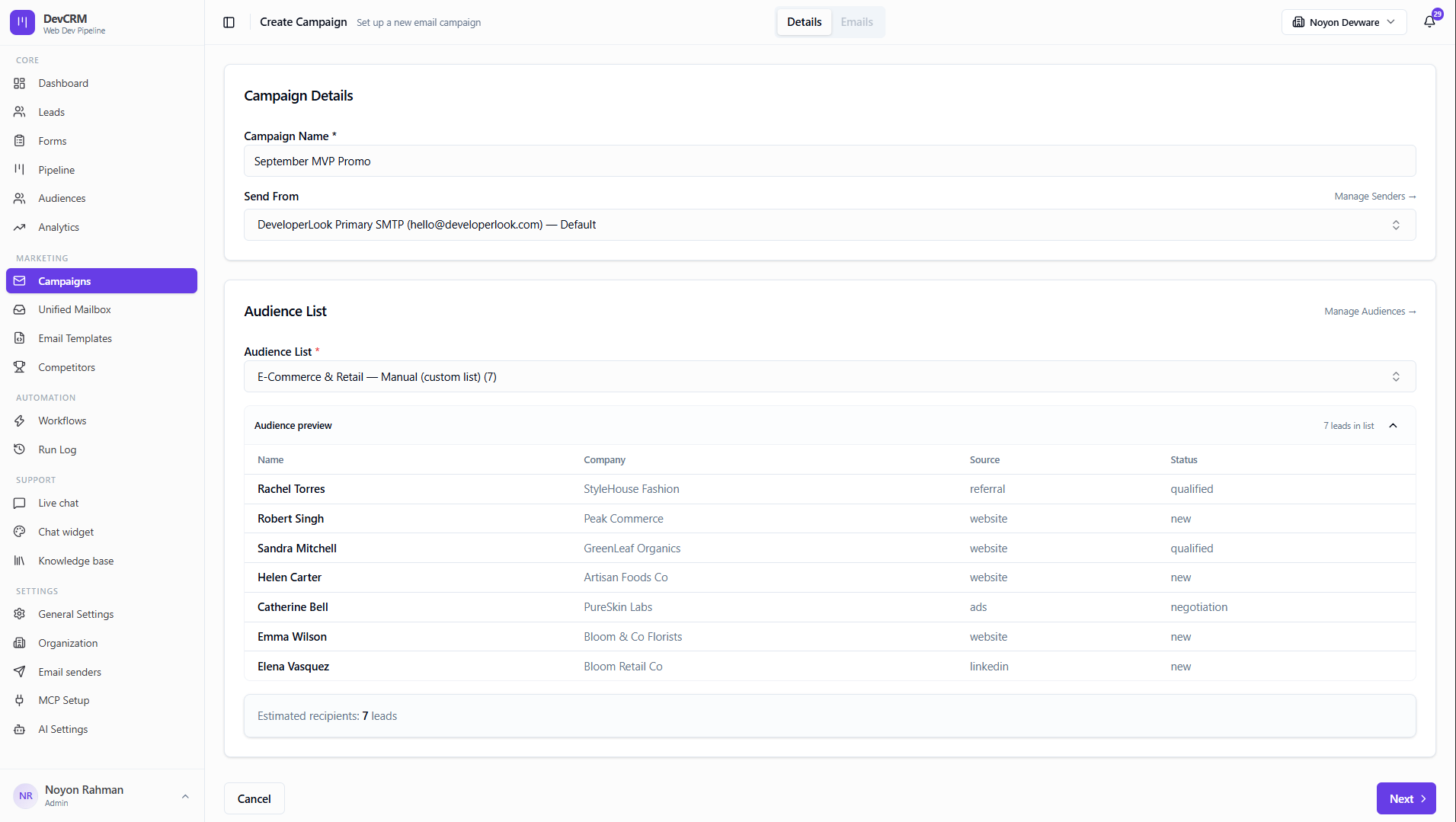Click Sandra Mitchell in preview

[x=296, y=549]
